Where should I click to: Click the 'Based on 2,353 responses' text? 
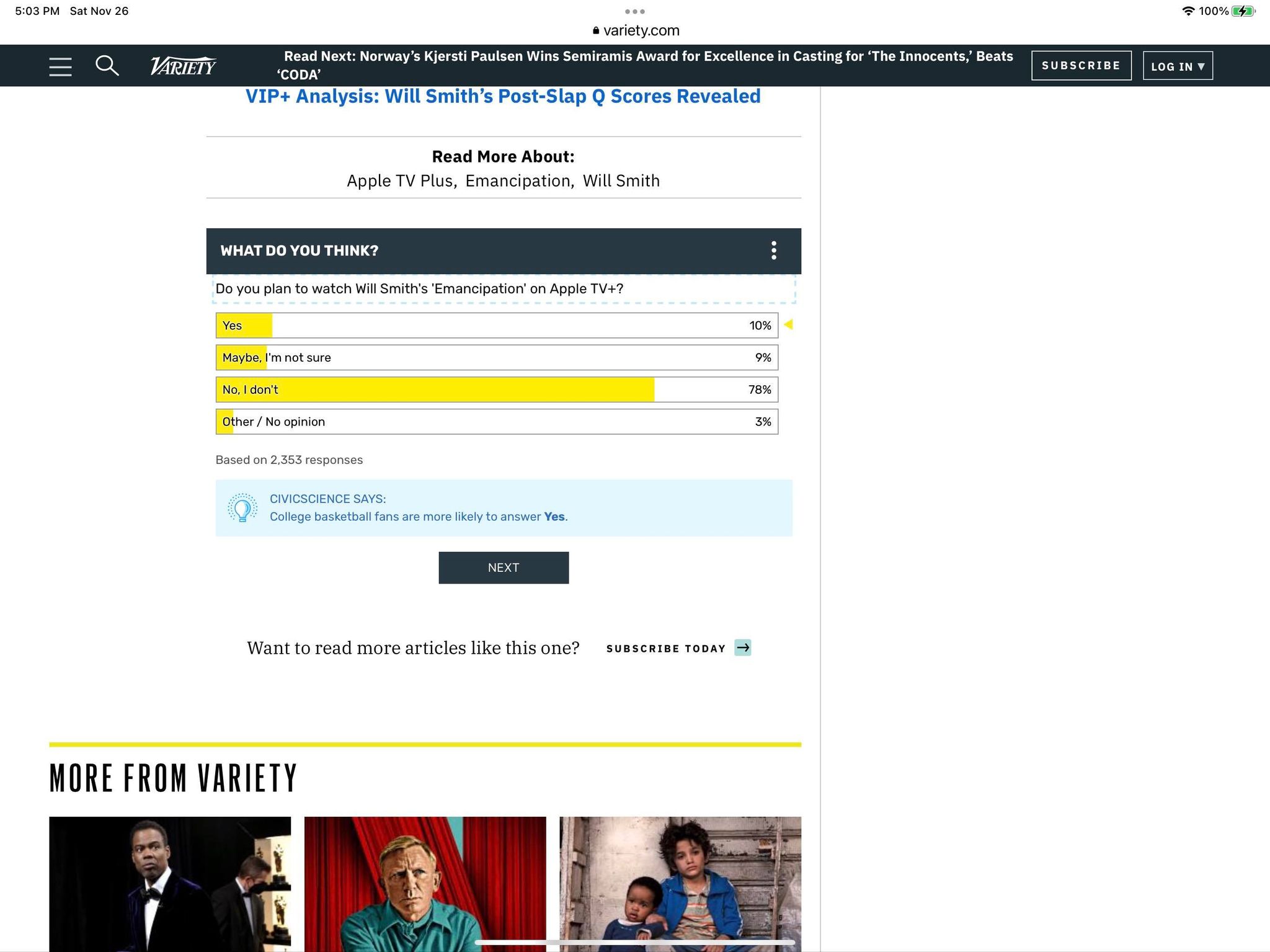[289, 460]
